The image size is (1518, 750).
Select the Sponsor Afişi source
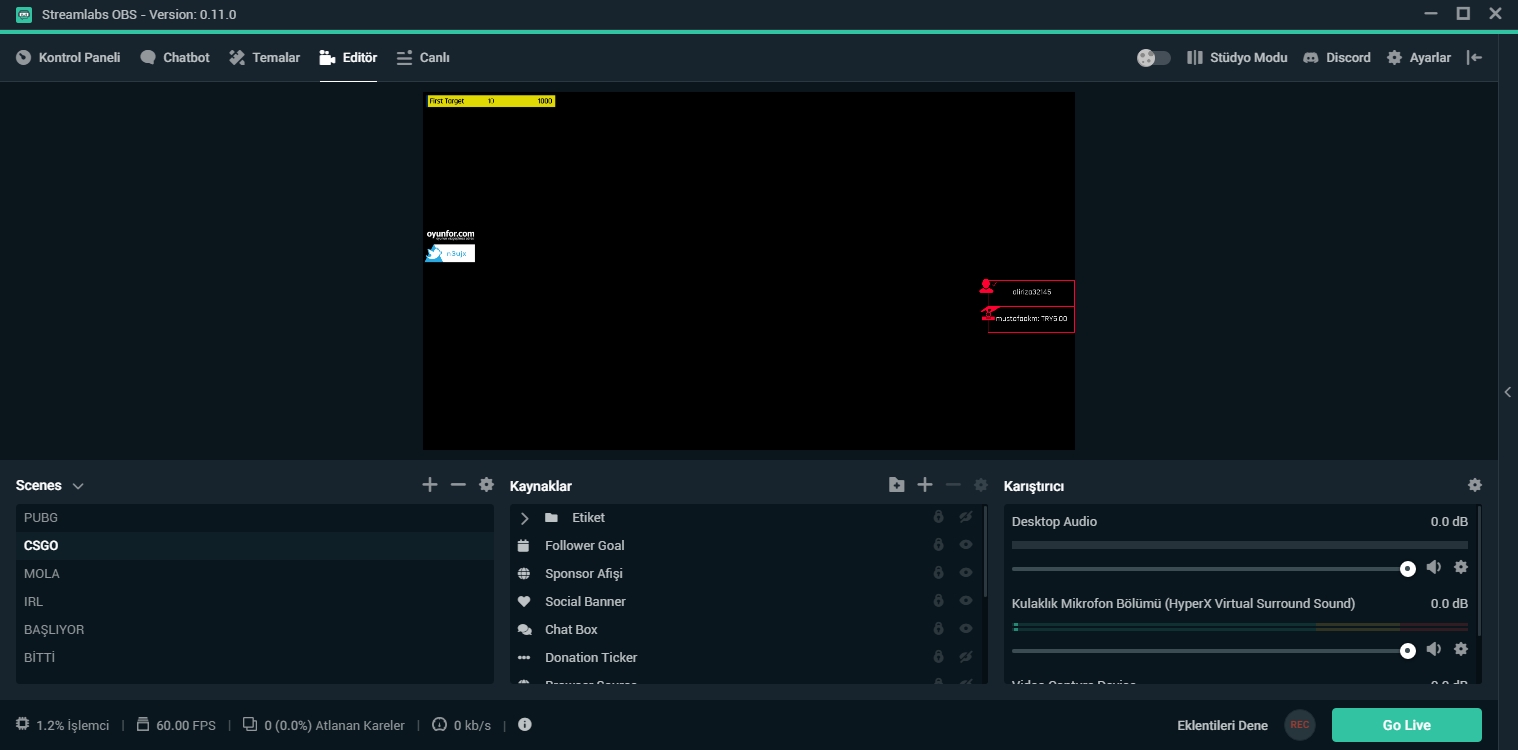click(x=747, y=573)
